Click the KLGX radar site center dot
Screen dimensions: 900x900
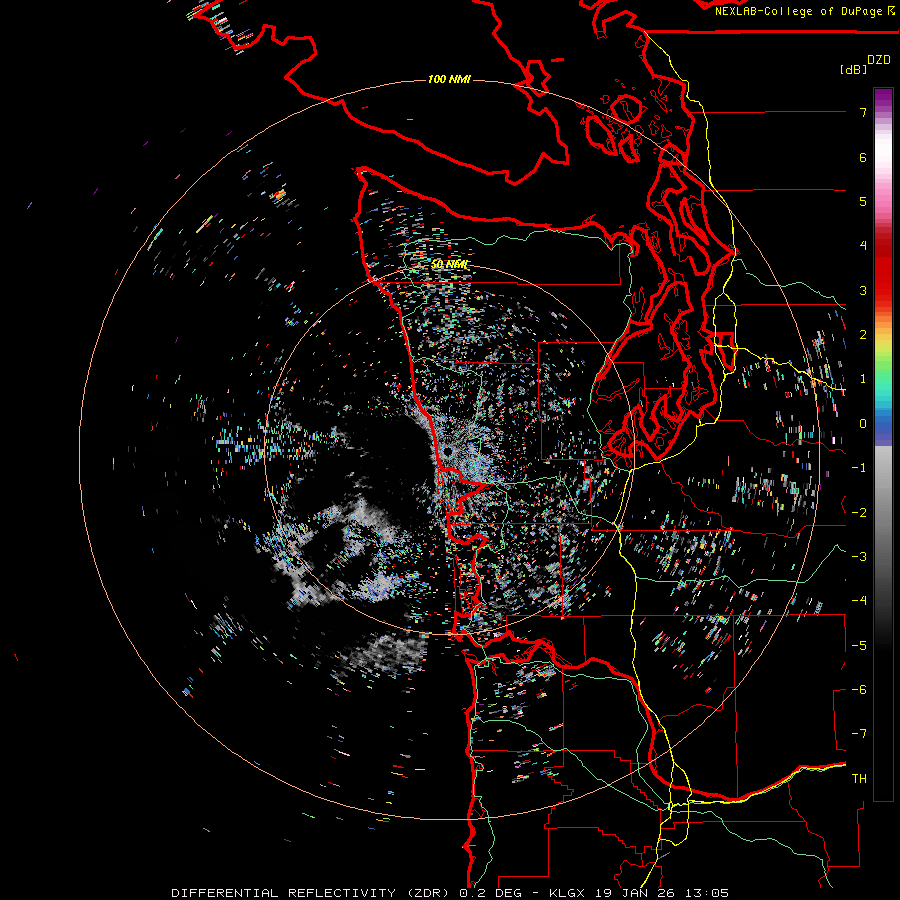pyautogui.click(x=448, y=452)
